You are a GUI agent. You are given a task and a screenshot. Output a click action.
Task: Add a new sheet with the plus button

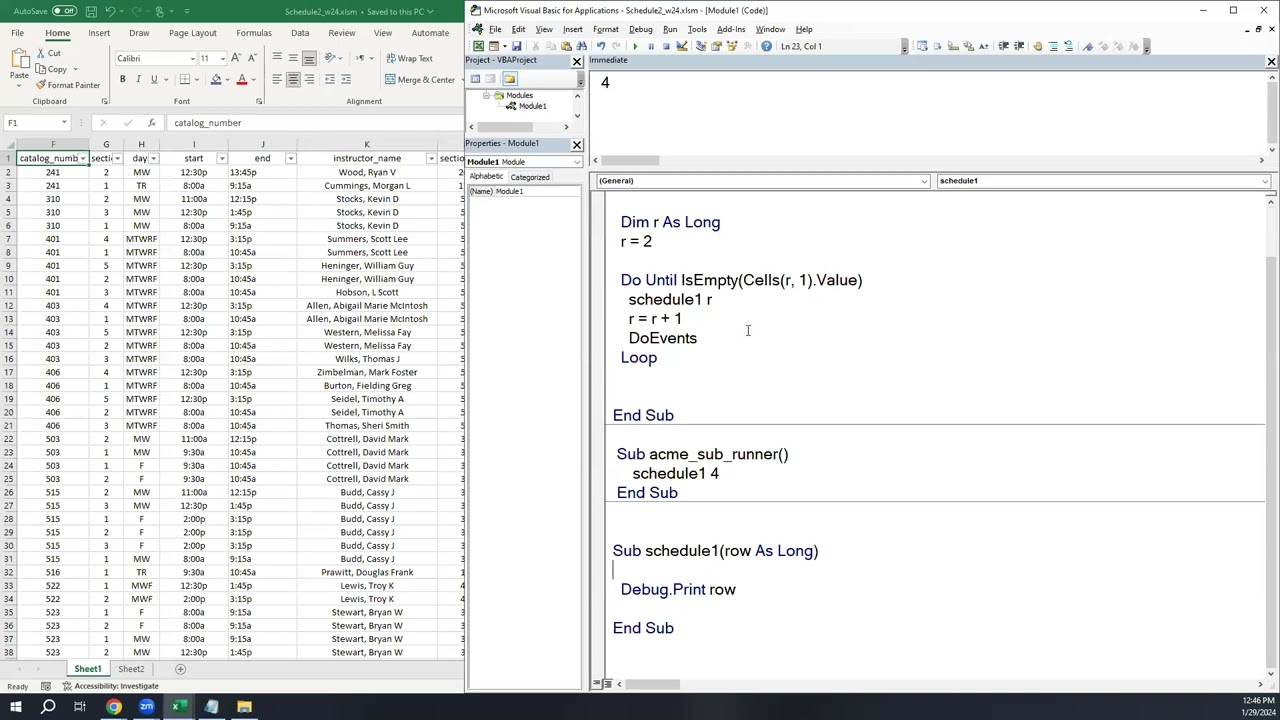point(181,669)
